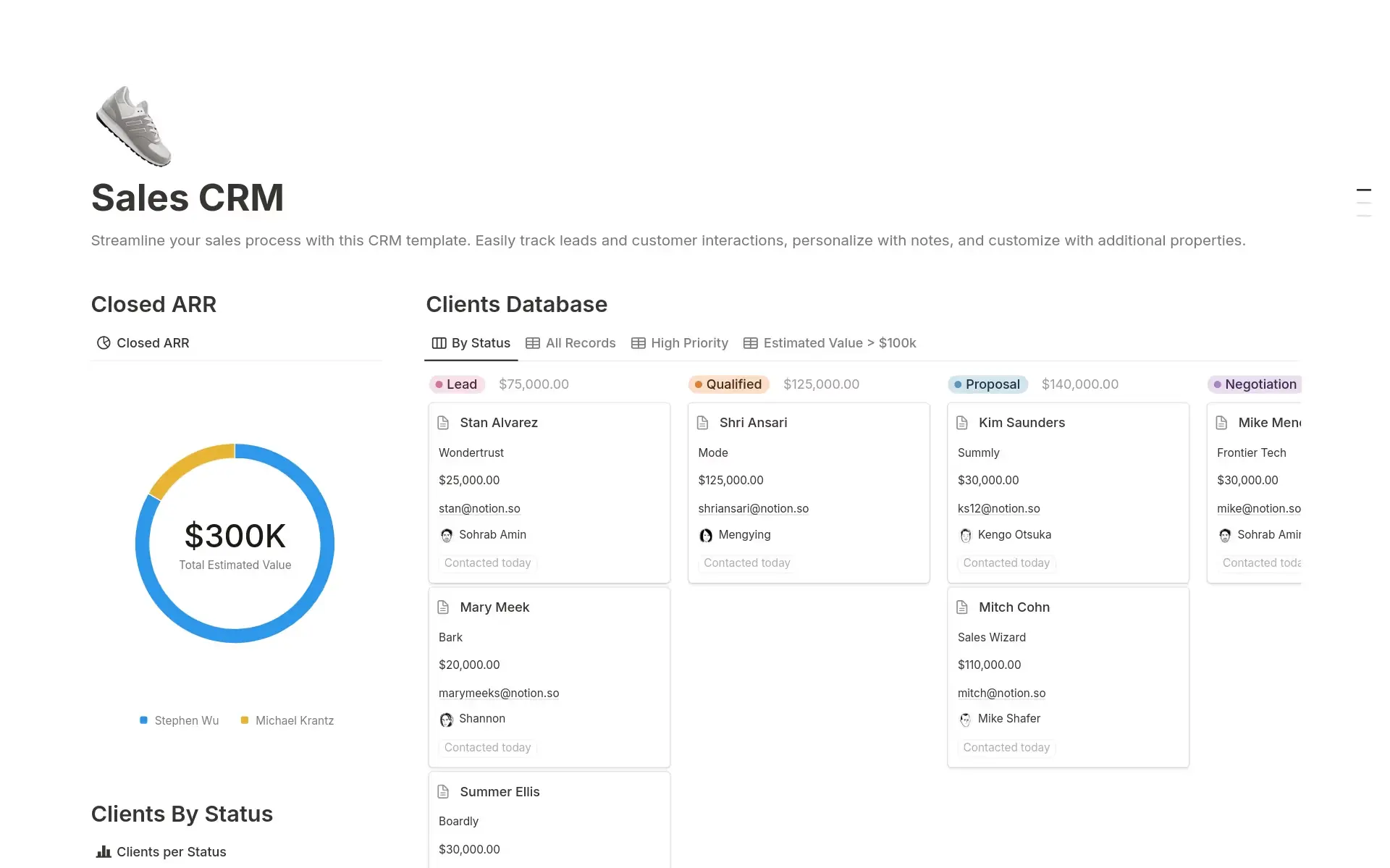This screenshot has width=1390, height=868.
Task: Click the table icon next to All Records
Action: pos(533,343)
